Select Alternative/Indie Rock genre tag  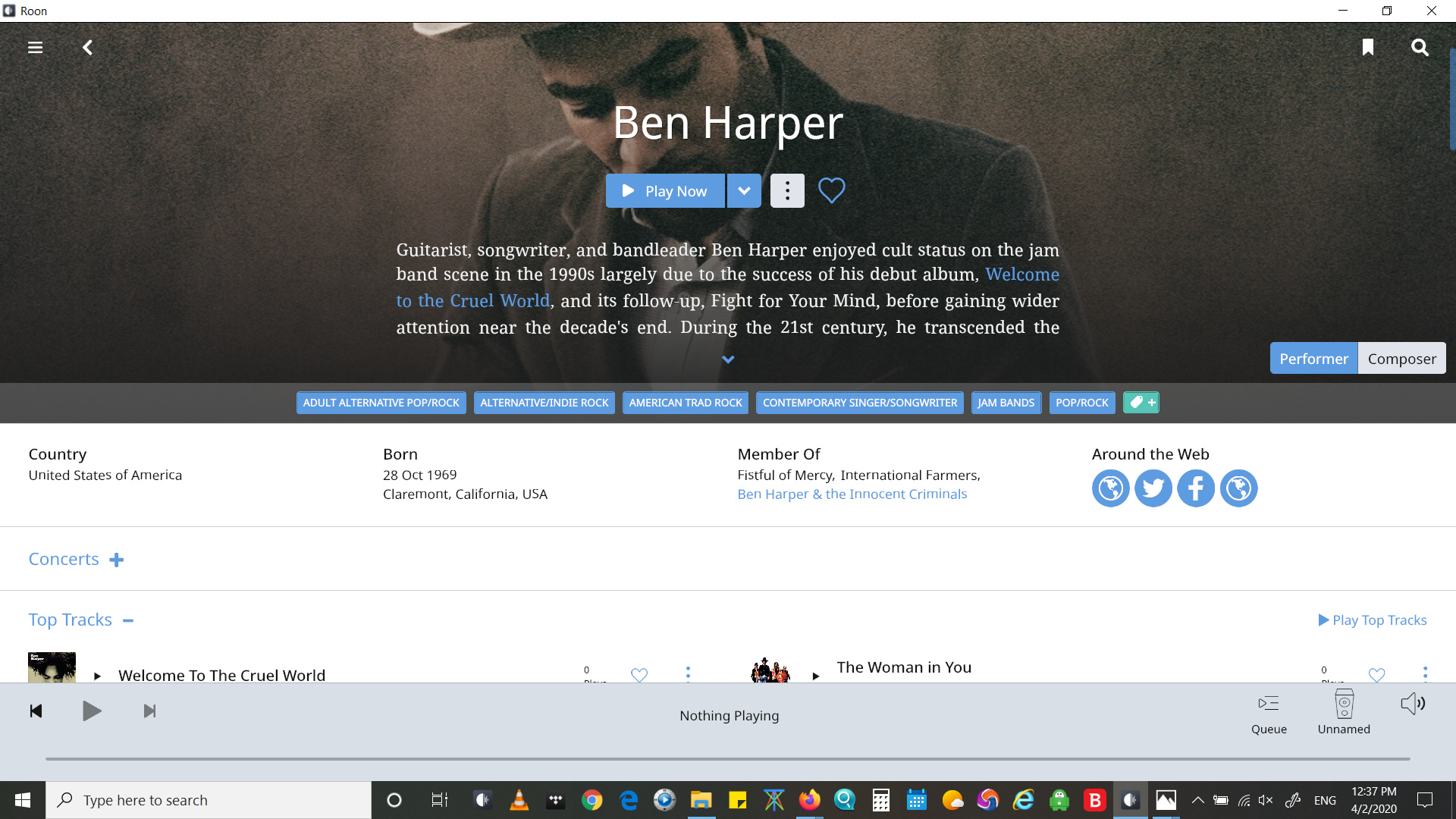(x=544, y=403)
